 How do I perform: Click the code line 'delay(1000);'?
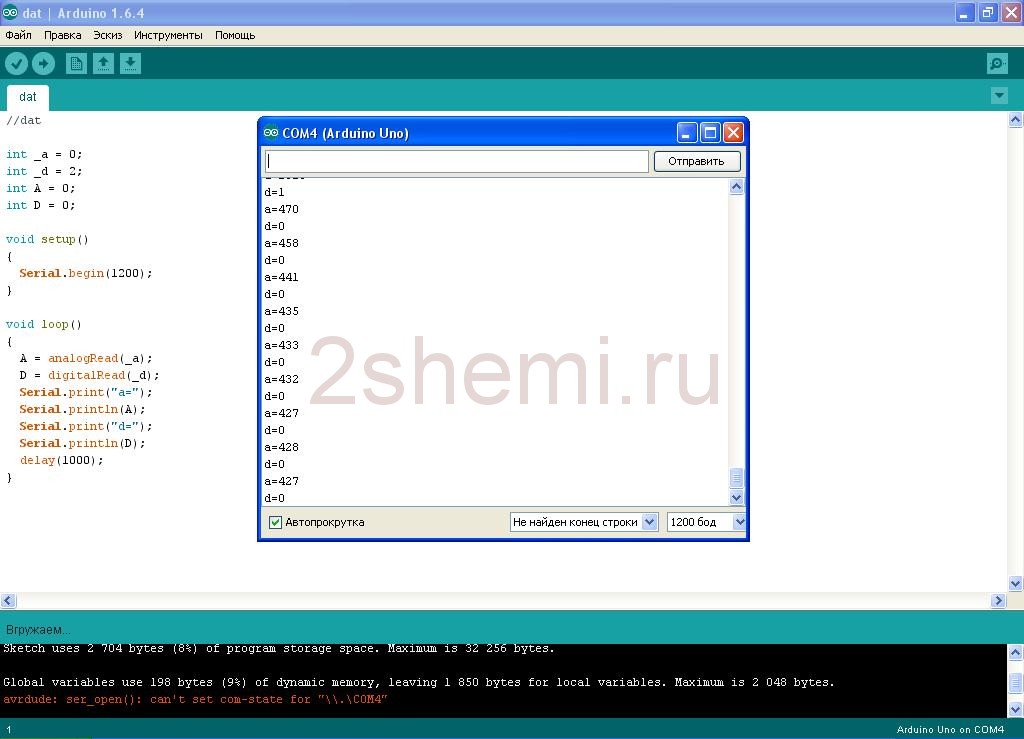pos(61,460)
